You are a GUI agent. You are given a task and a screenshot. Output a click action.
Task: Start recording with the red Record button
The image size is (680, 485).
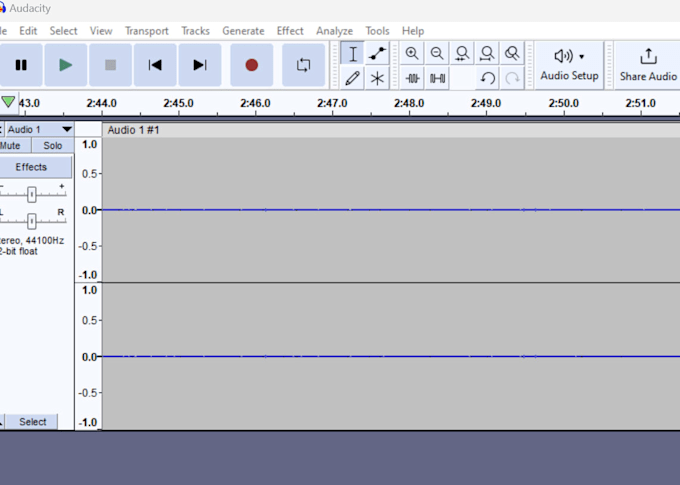252,65
